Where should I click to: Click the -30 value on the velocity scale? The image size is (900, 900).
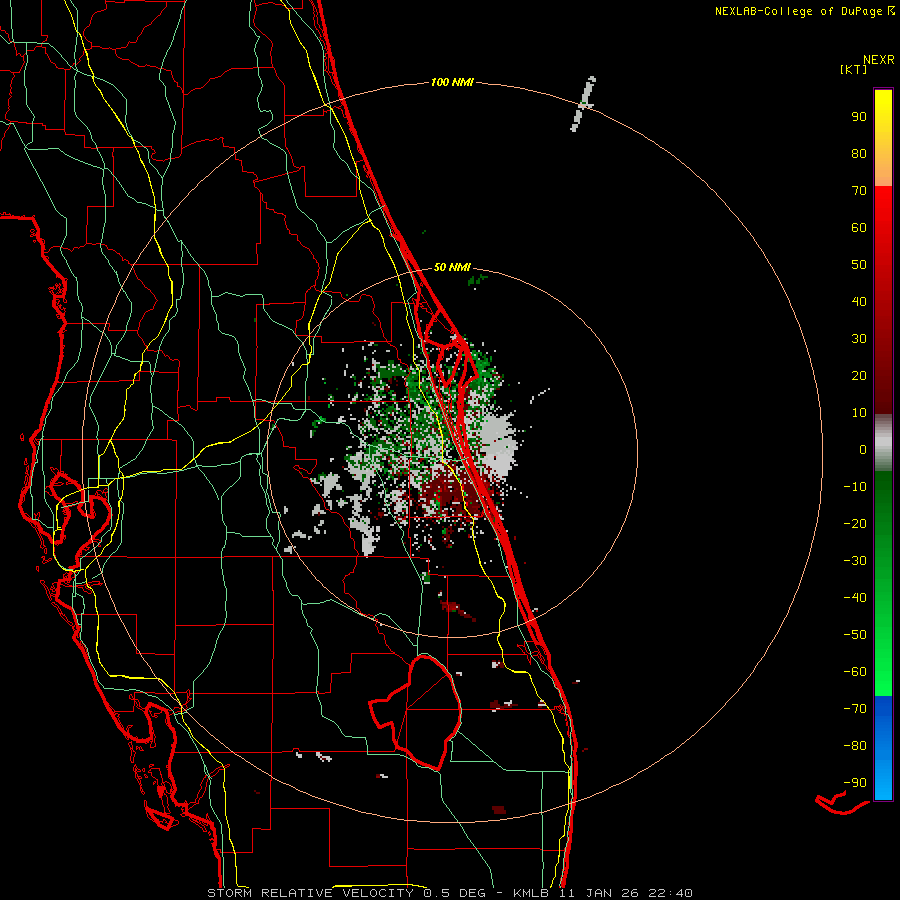click(855, 561)
